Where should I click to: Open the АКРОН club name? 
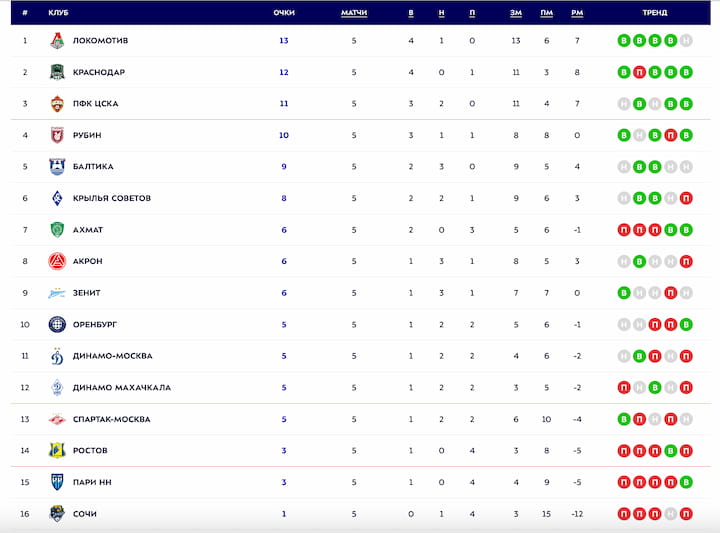(x=88, y=261)
